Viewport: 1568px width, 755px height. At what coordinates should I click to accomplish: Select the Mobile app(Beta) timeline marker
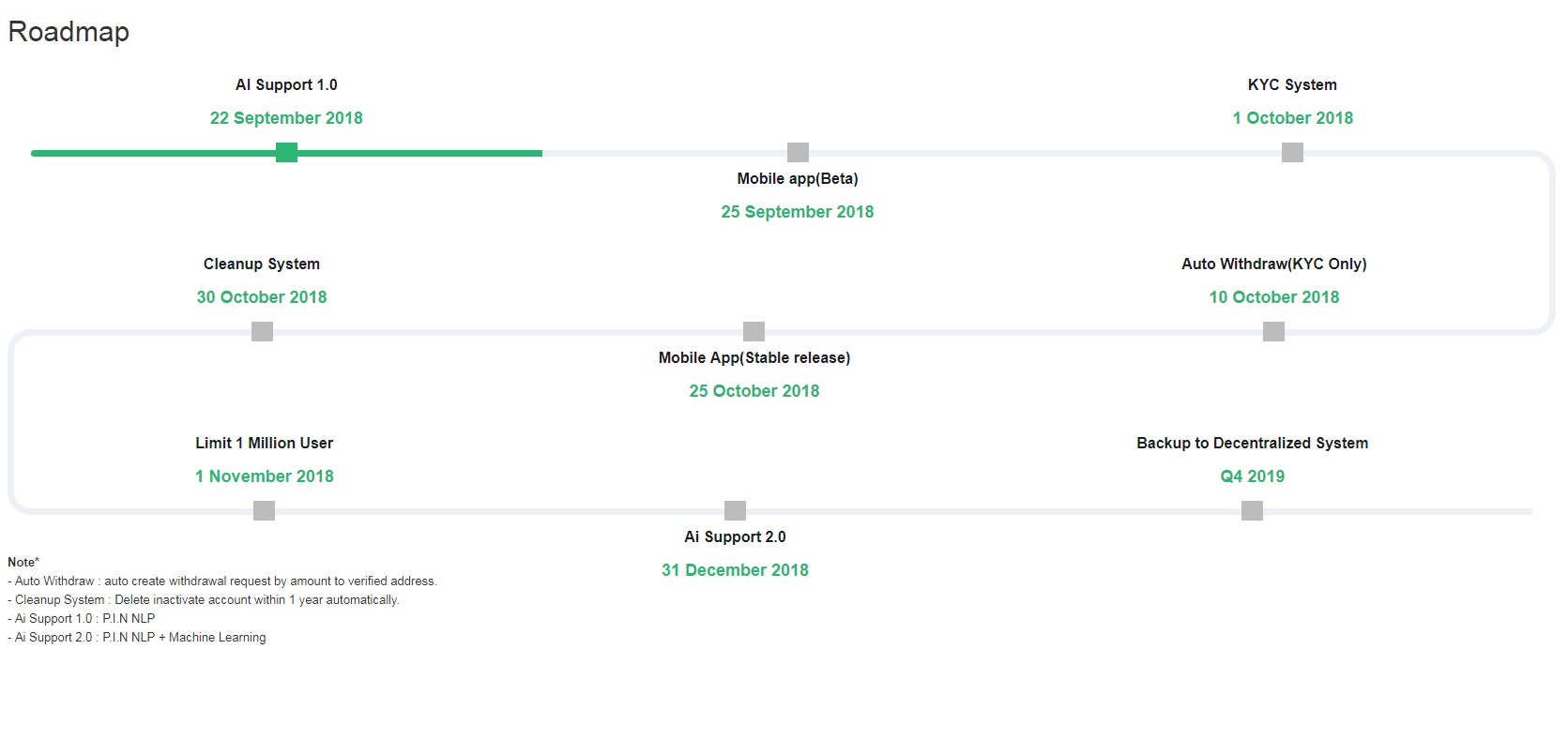coord(798,153)
